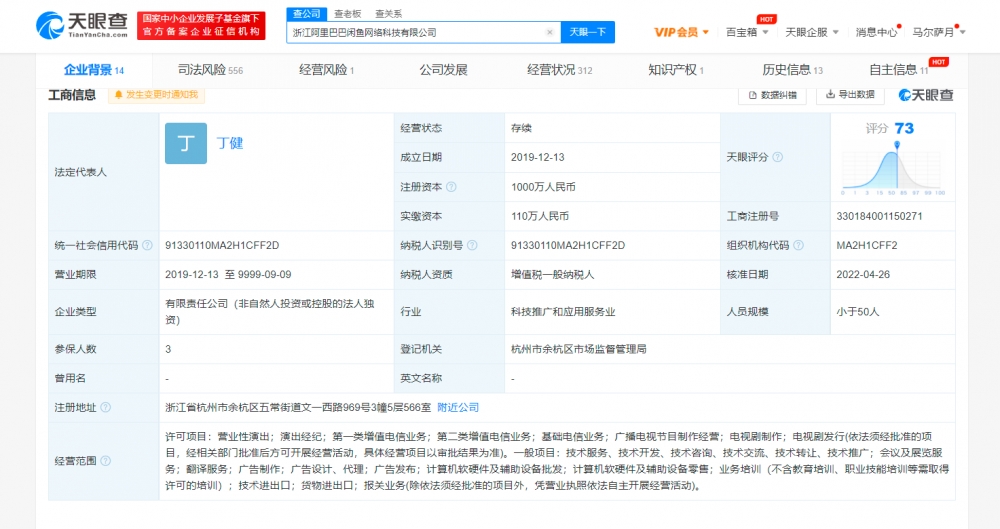The image size is (1000, 529).
Task: Switch to the 企业背景 tab
Action: point(94,70)
